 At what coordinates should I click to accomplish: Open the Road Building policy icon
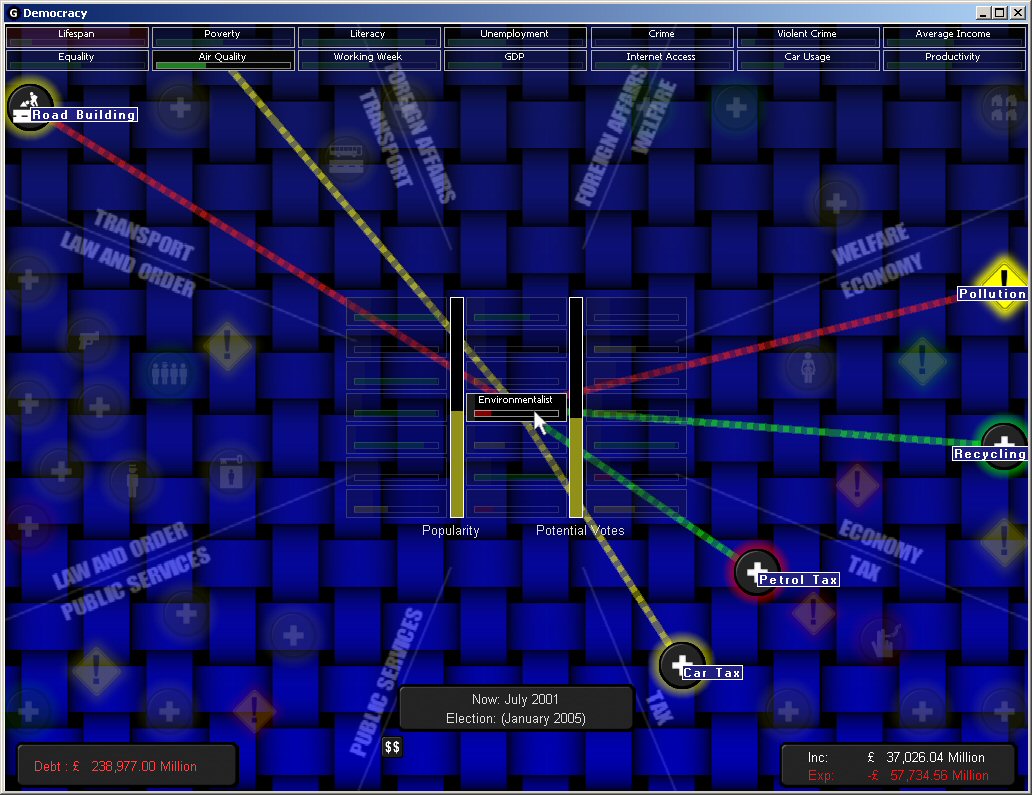coord(30,105)
